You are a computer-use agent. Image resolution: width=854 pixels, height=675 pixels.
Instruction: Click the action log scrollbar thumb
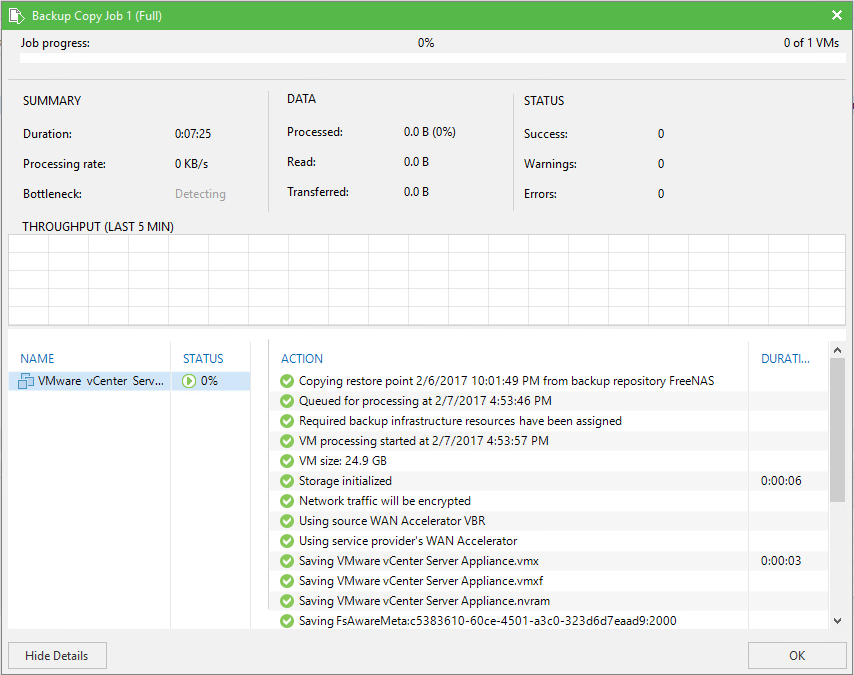[x=837, y=430]
